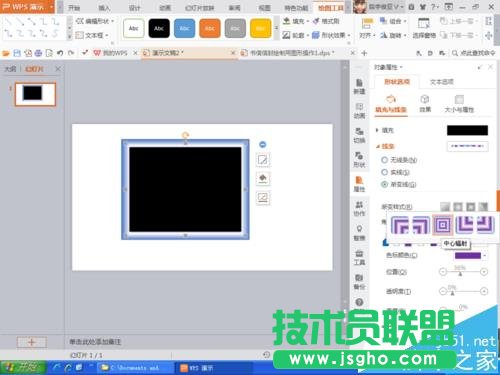Click the print icon in quick toolbar
Screen dimensions: 500x375
tap(38, 53)
